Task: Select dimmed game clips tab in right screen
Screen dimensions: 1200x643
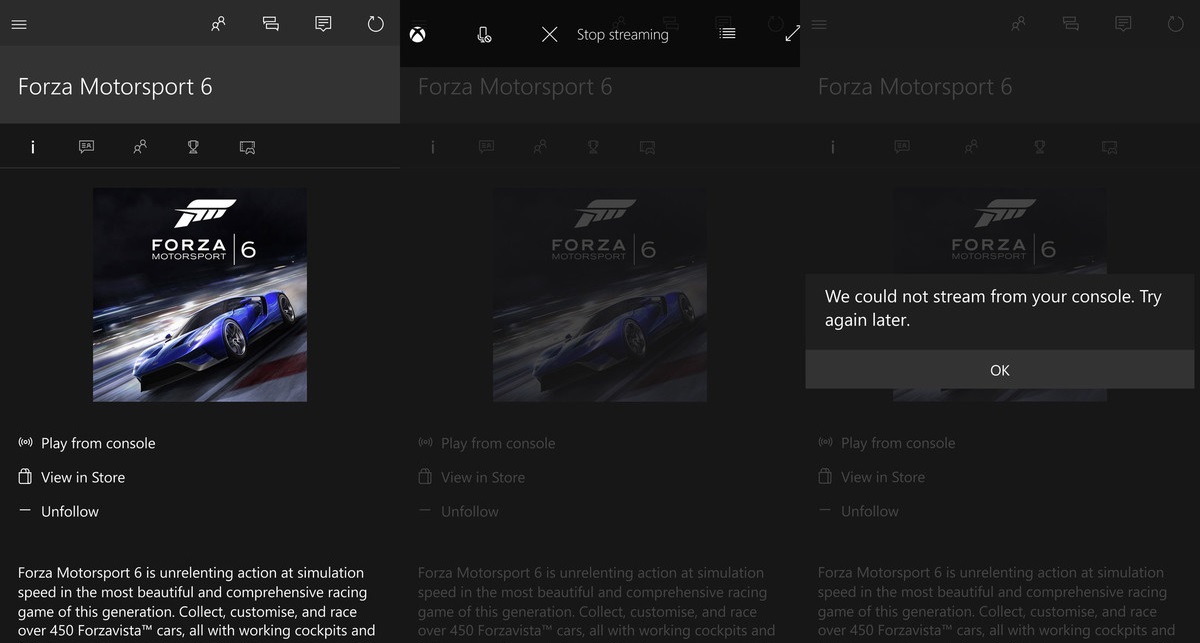Action: point(1109,147)
